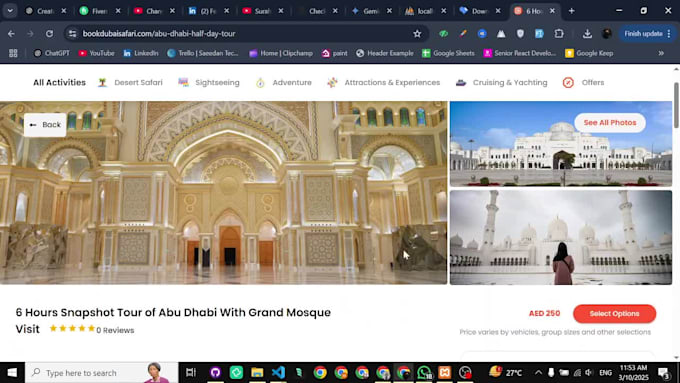The image size is (680, 383).
Task: Open YouTube bookmark
Action: [x=96, y=53]
